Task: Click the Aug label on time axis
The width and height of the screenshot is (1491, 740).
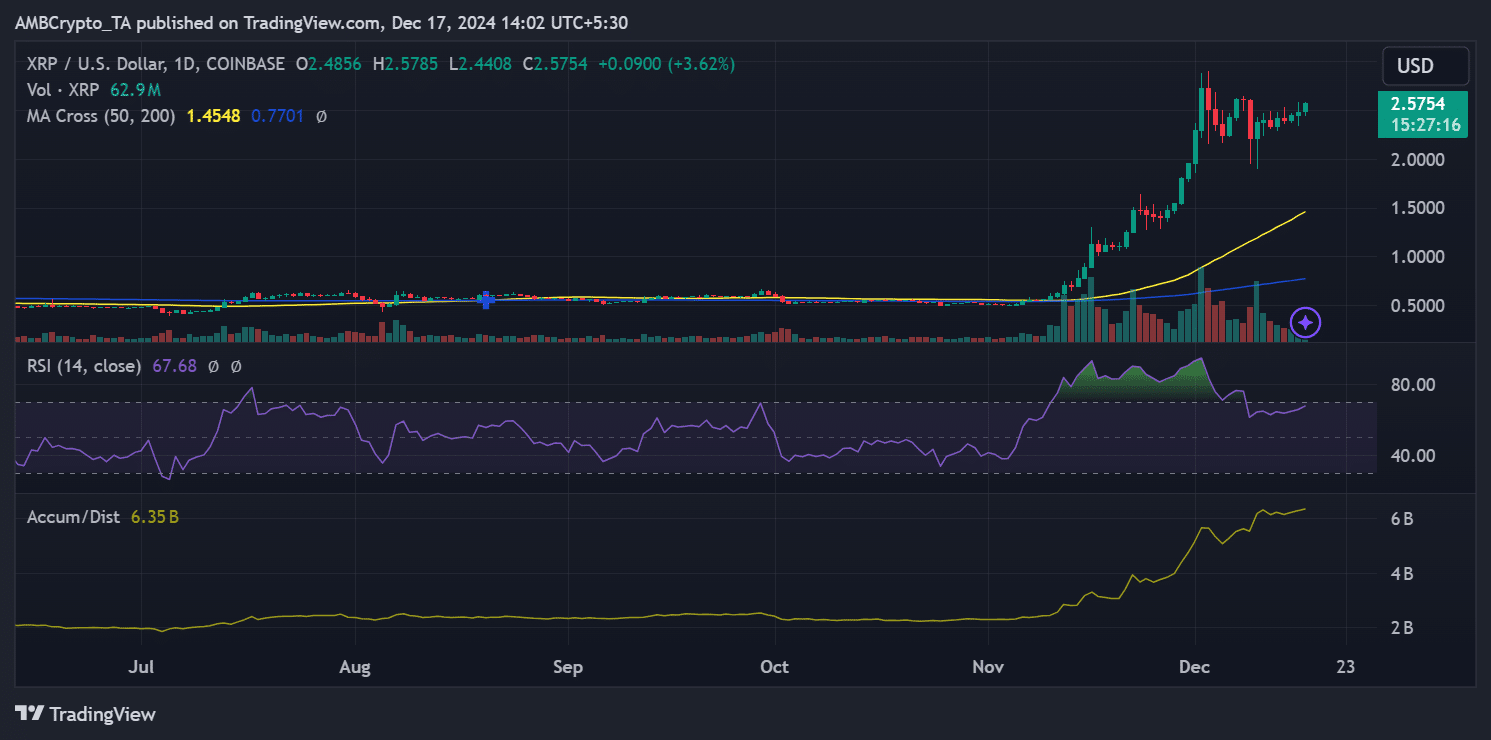Action: tap(355, 666)
